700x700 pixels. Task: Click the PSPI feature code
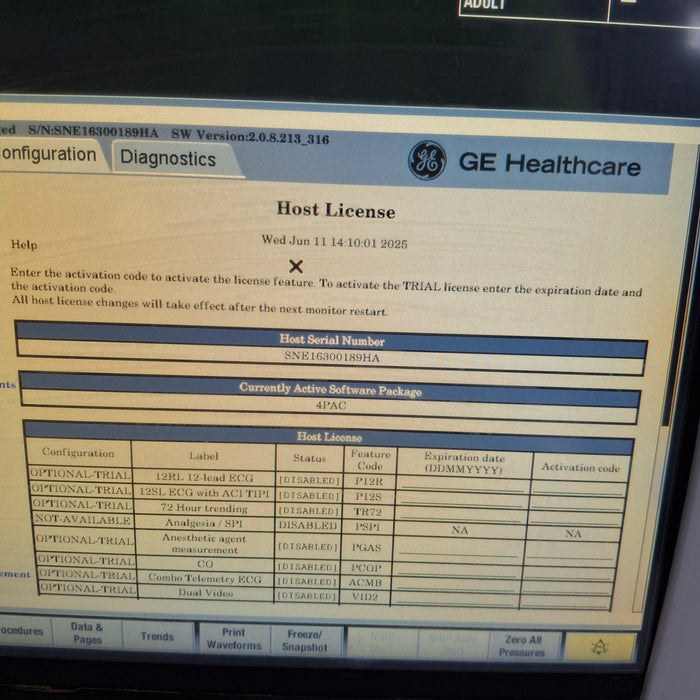pyautogui.click(x=367, y=526)
